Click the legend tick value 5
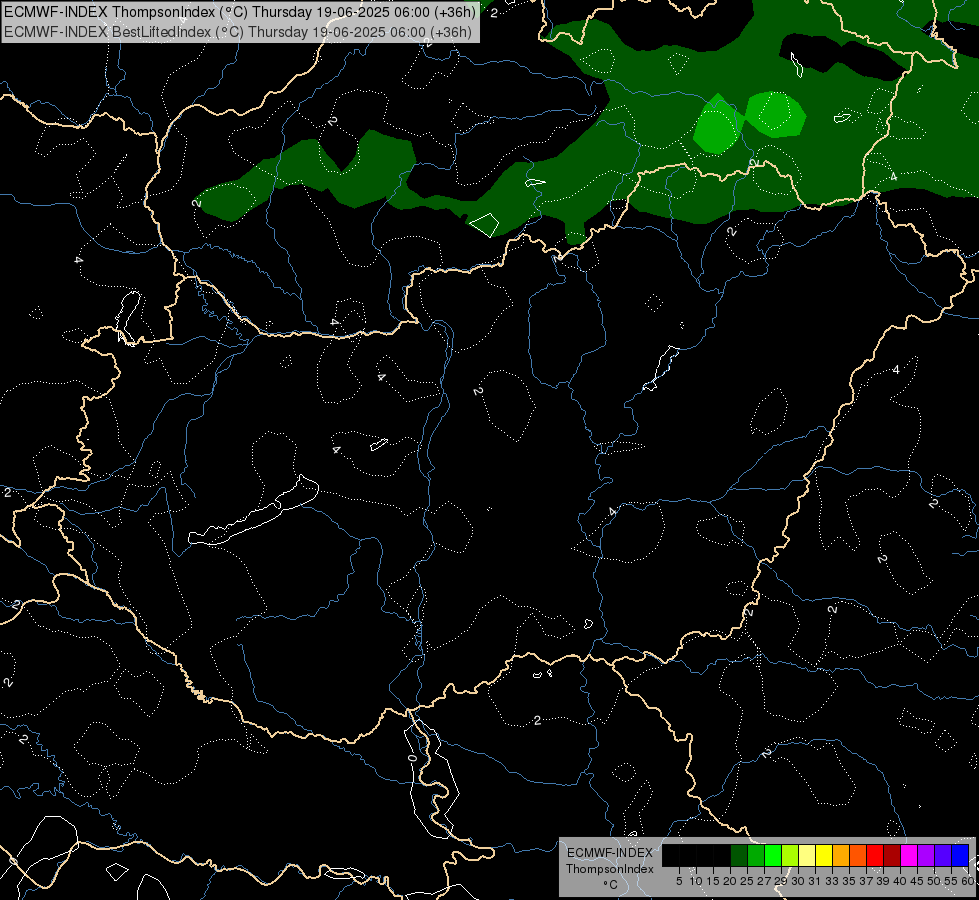The height and width of the screenshot is (900, 979). (x=679, y=881)
